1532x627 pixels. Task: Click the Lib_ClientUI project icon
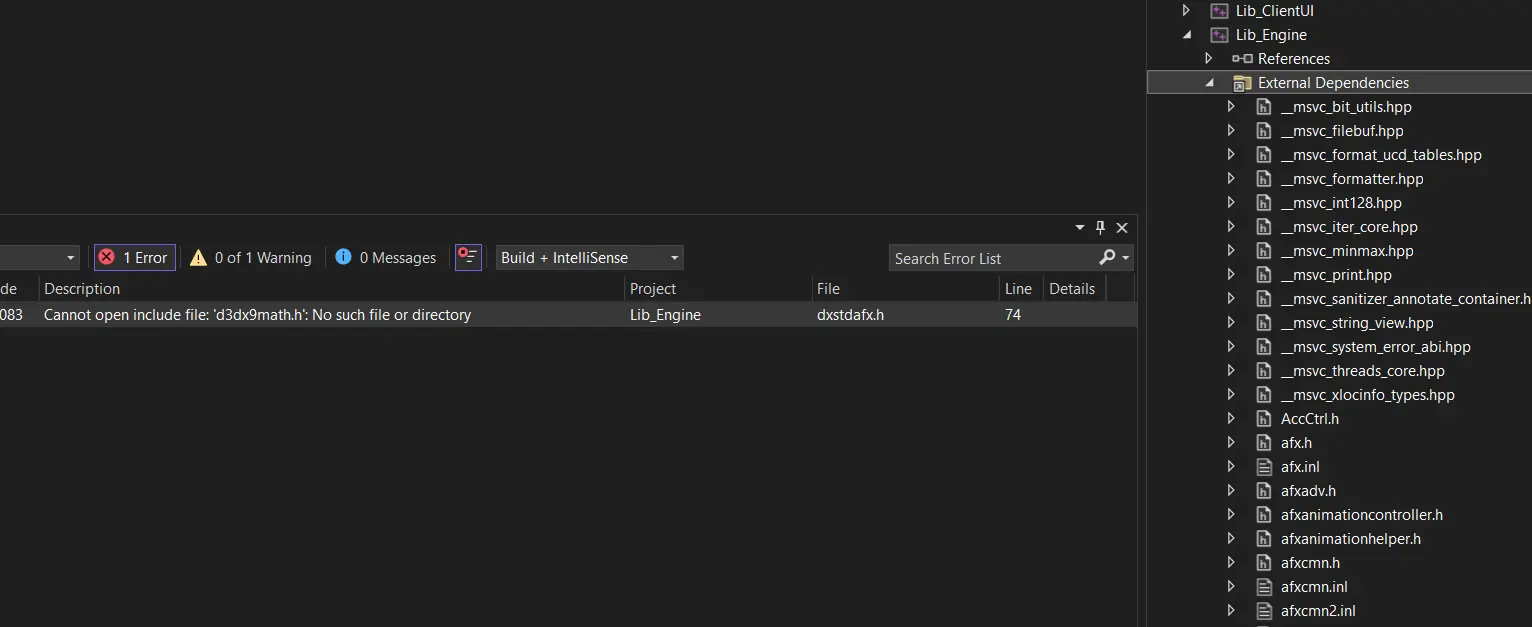tap(1219, 11)
